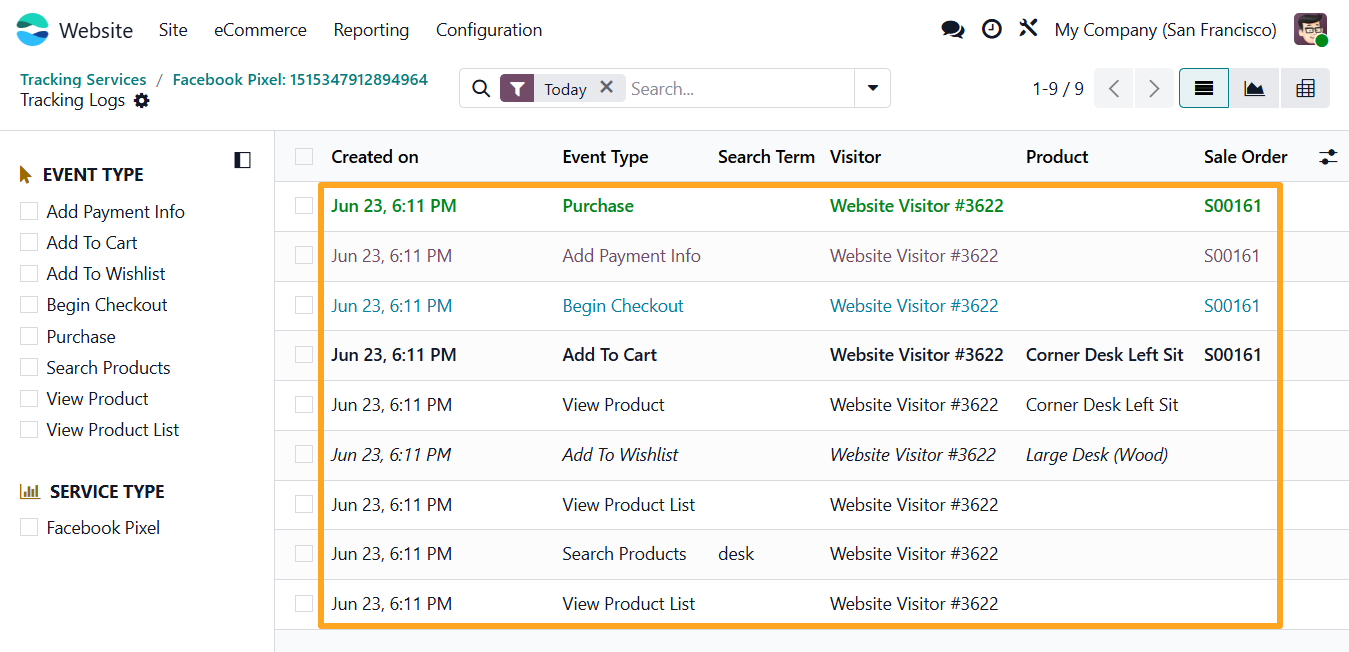Click the search magnifier icon
This screenshot has width=1349, height=652.
[x=481, y=89]
